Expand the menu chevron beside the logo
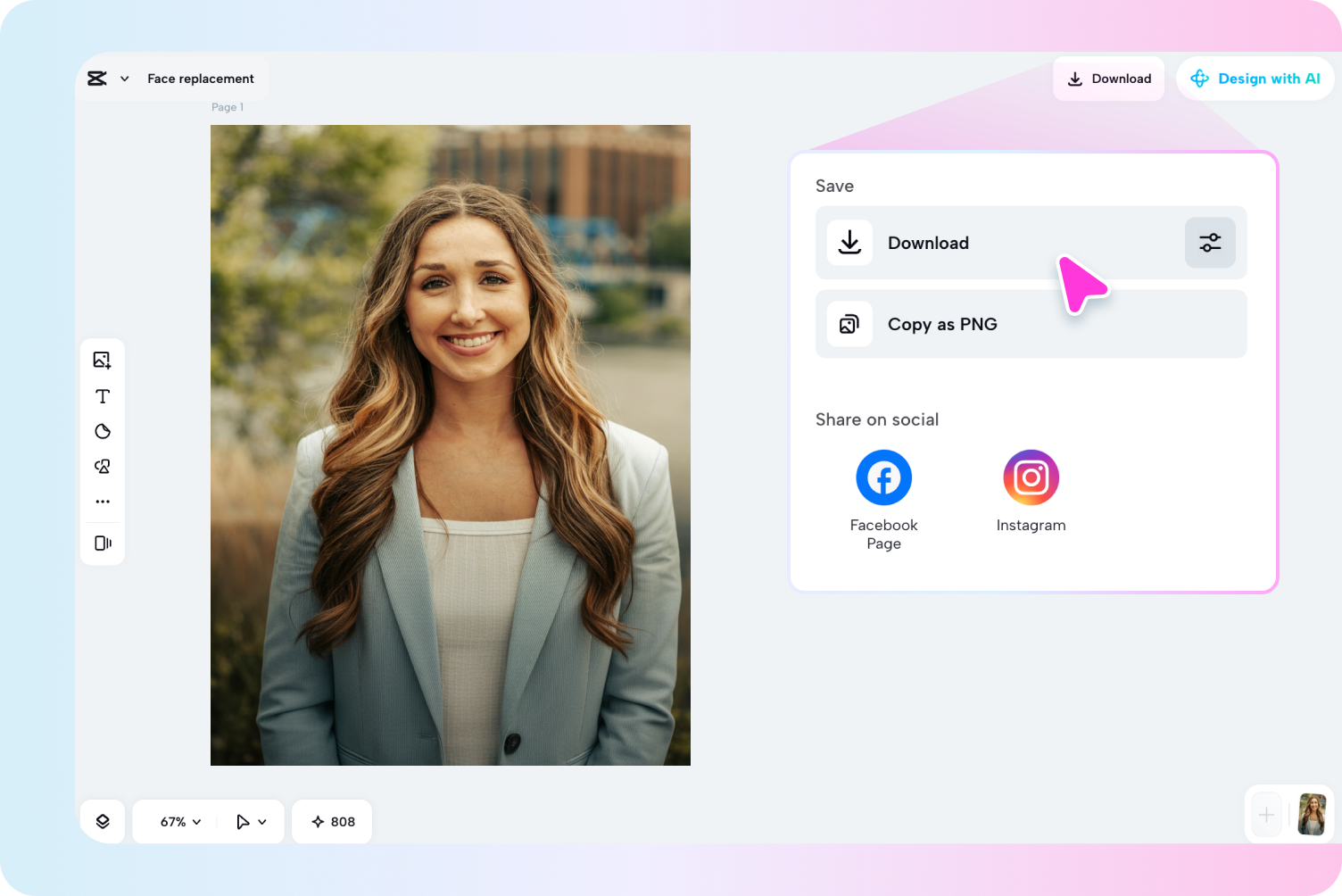 pos(125,79)
